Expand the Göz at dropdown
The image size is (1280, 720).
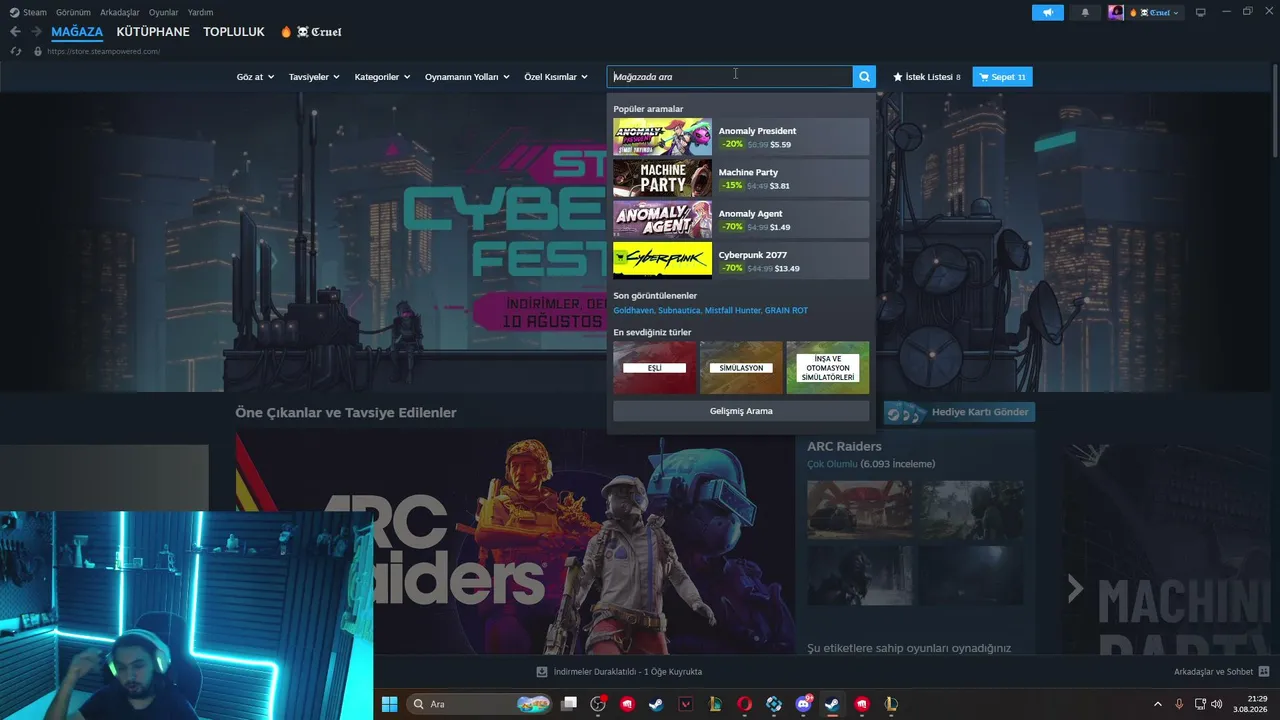coord(255,77)
